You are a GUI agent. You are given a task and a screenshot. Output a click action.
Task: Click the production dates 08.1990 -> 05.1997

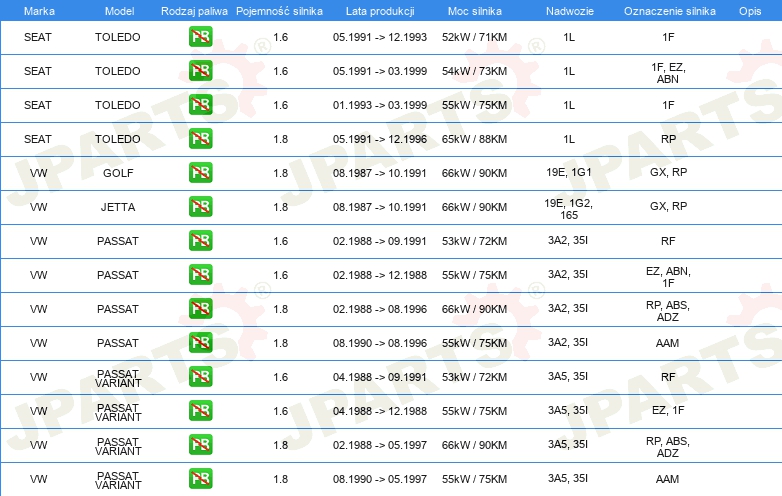pos(380,479)
